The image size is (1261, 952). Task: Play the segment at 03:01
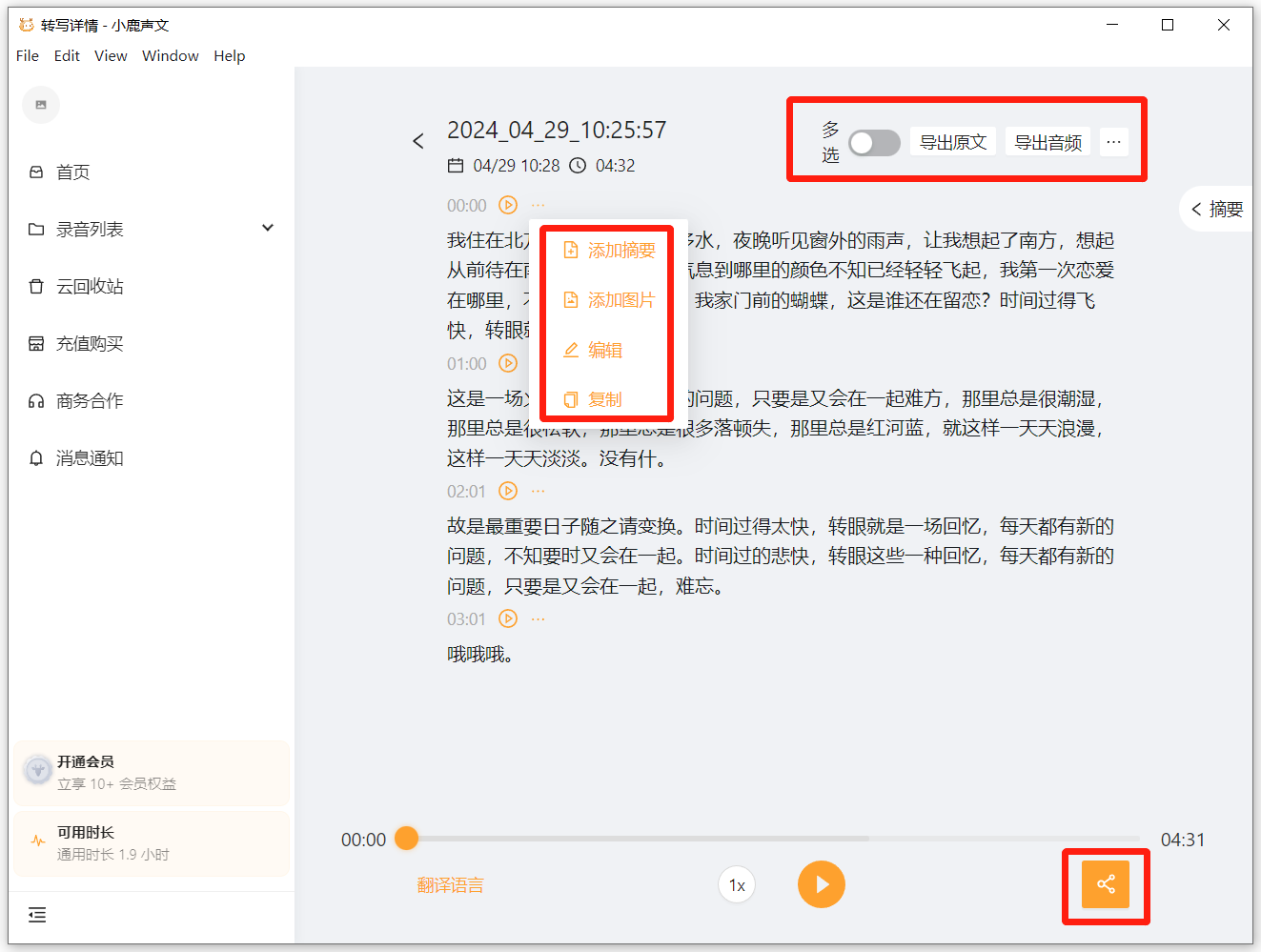(508, 618)
